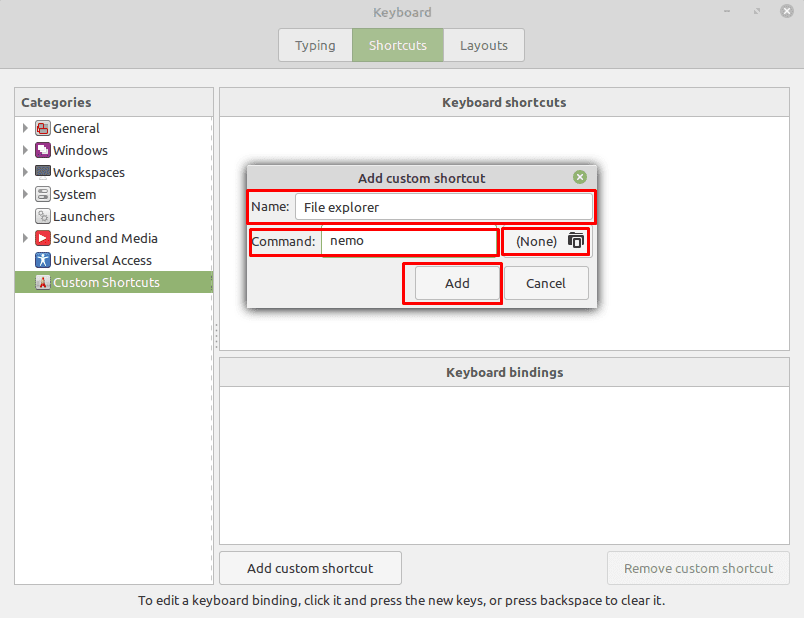Screen dimensions: 804x618
Task: Click the General category icon
Action: [43, 128]
